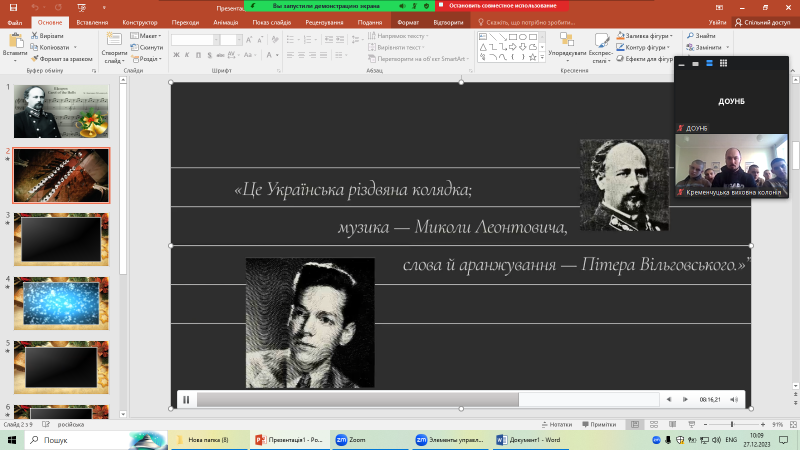The width and height of the screenshot is (800, 450).
Task: Open Документ1 - Word from the taskbar
Action: point(529,440)
